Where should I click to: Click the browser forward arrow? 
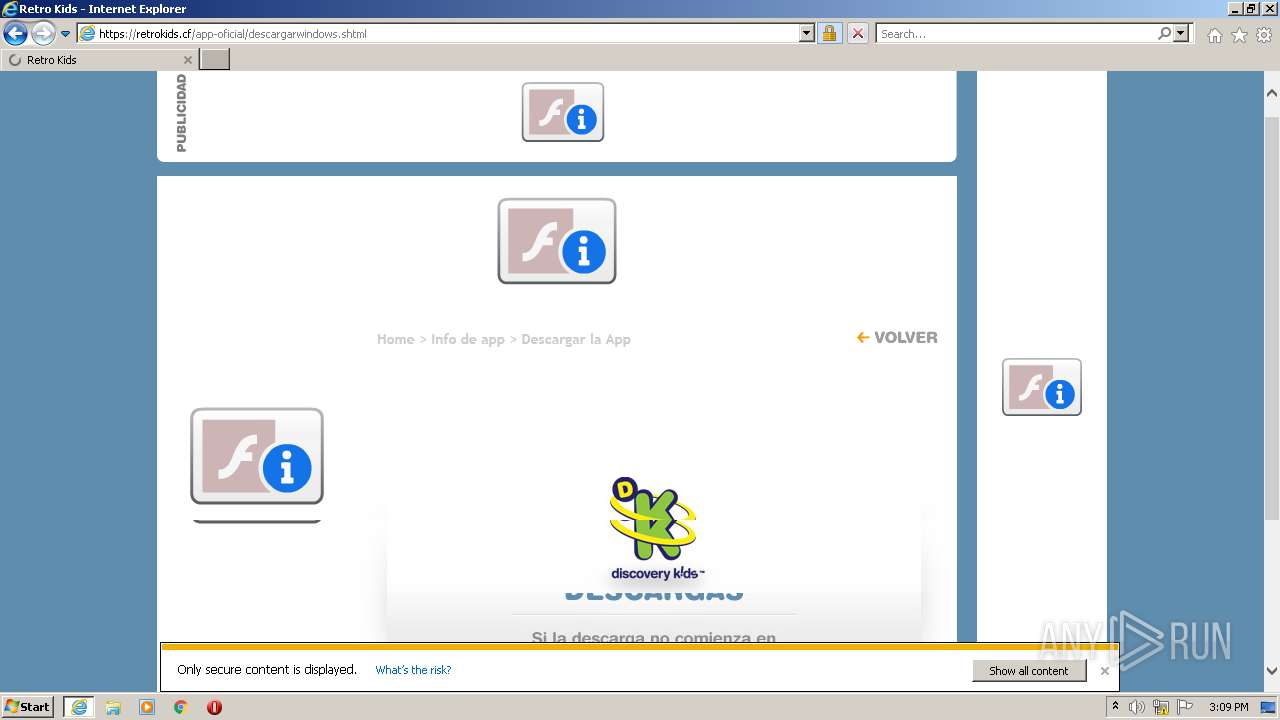click(x=43, y=34)
